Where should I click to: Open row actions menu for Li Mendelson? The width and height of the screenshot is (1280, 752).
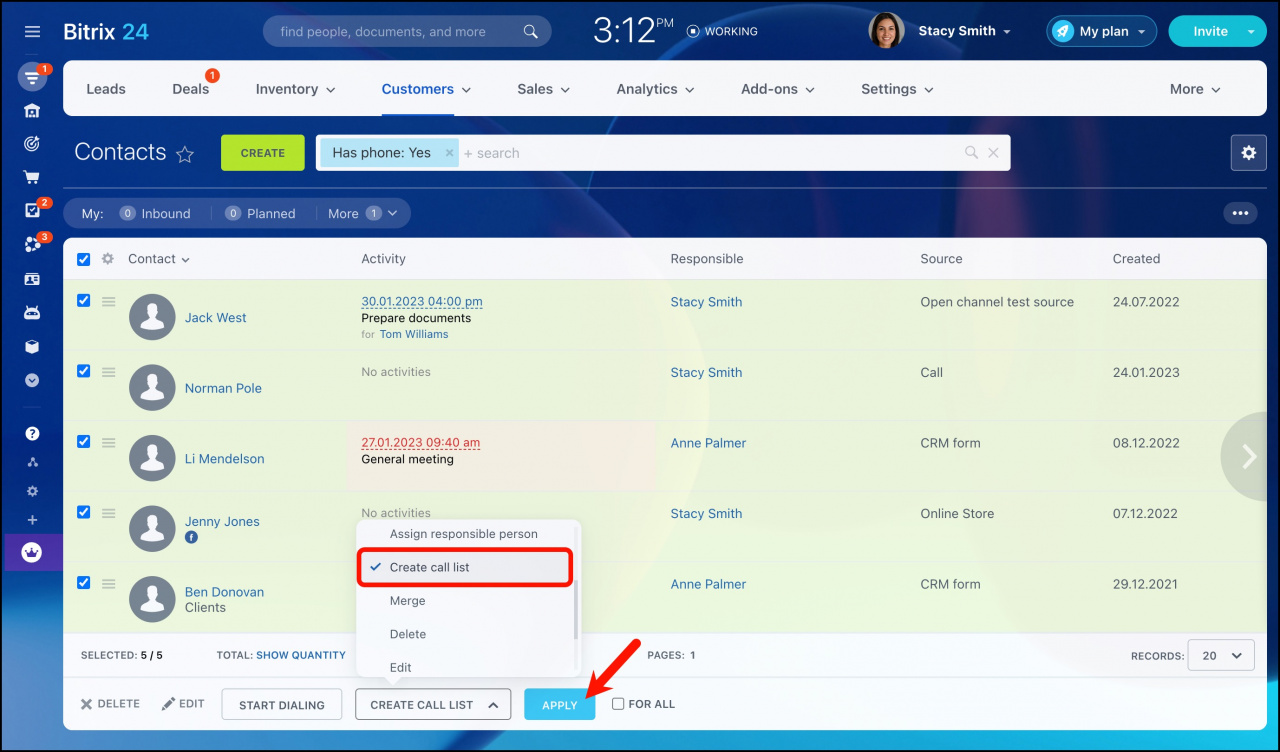click(108, 442)
